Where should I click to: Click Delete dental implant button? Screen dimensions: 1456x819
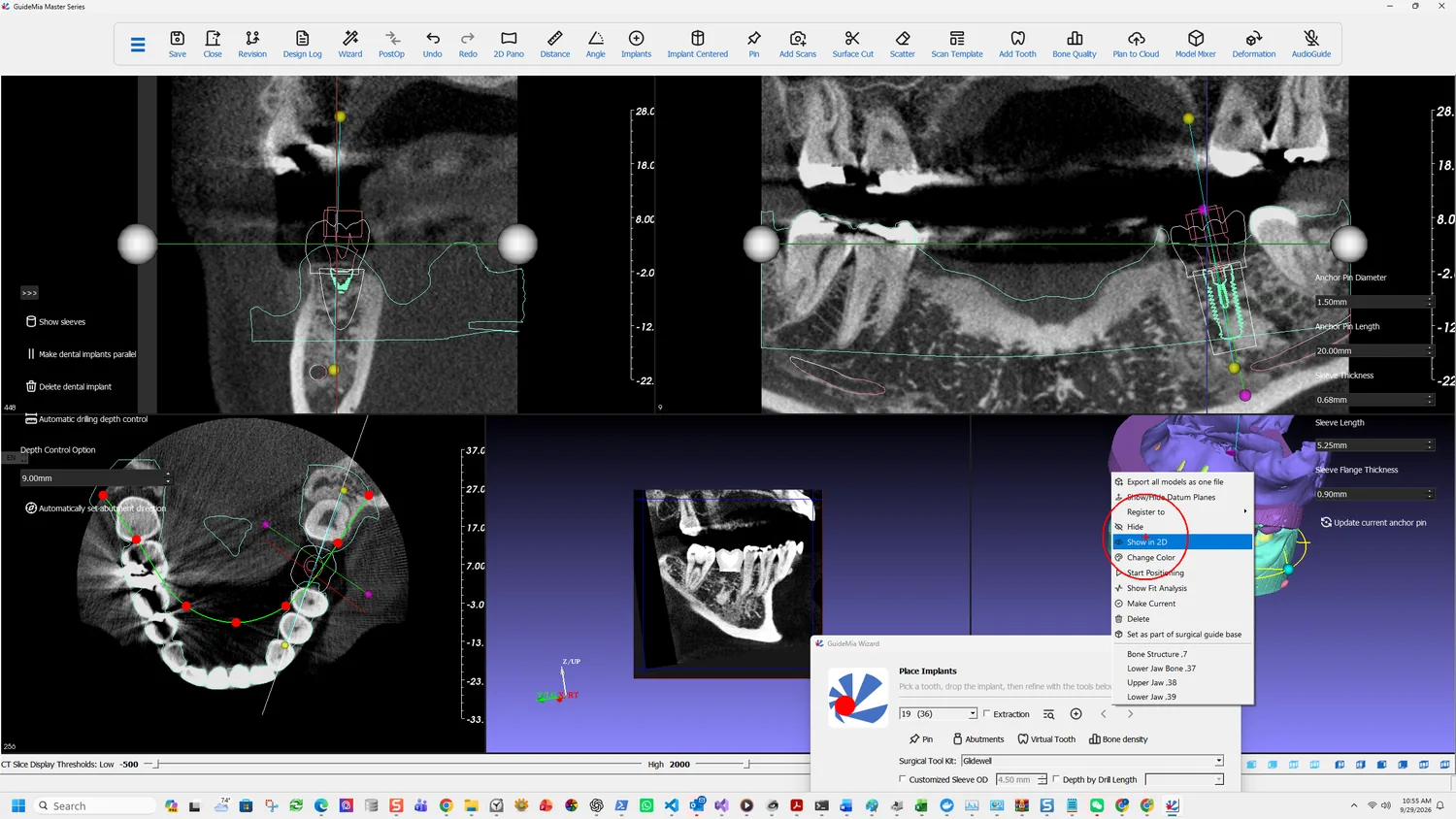pos(69,386)
